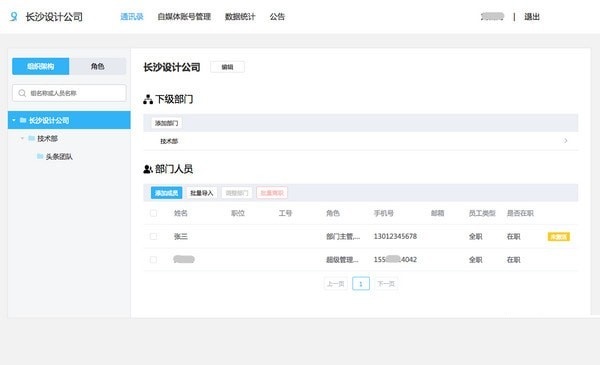This screenshot has height=365, width=600.
Task: Click 技术部 in the 下级部门 list
Action: (x=169, y=141)
